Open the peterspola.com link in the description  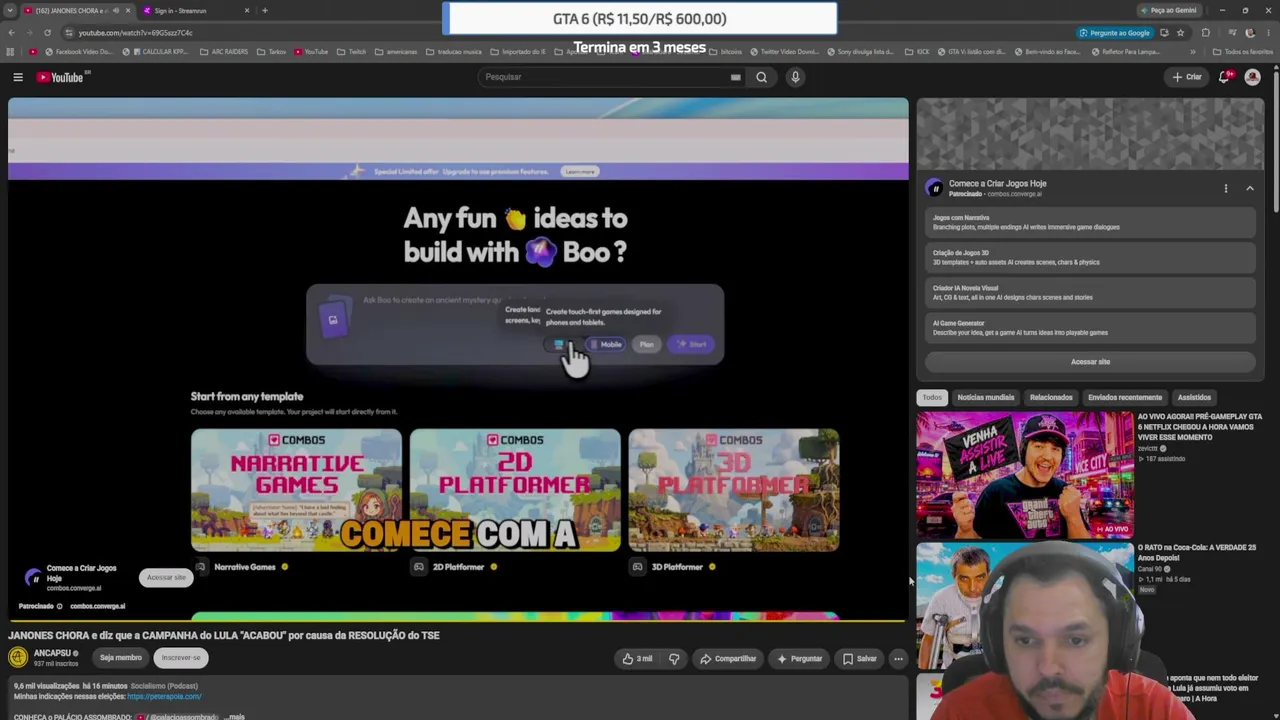click(x=164, y=696)
